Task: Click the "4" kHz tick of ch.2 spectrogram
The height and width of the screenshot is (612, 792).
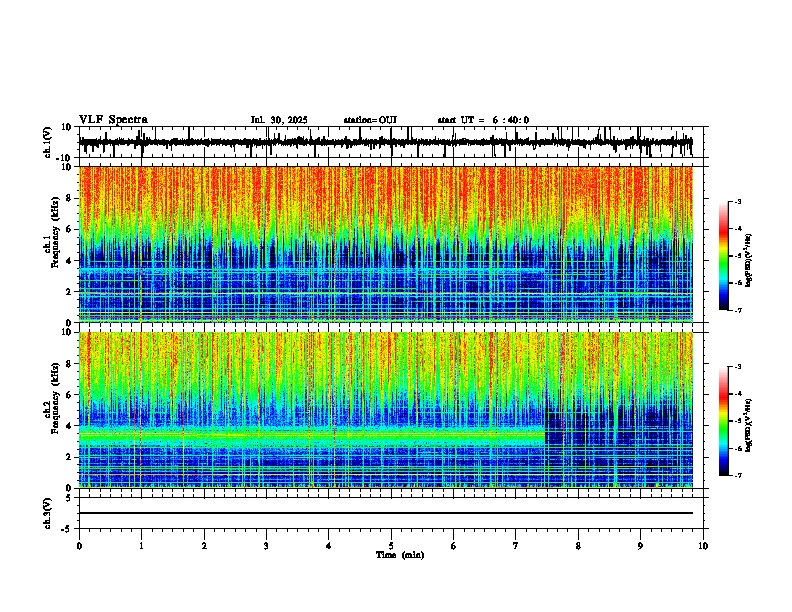Action: pos(69,426)
